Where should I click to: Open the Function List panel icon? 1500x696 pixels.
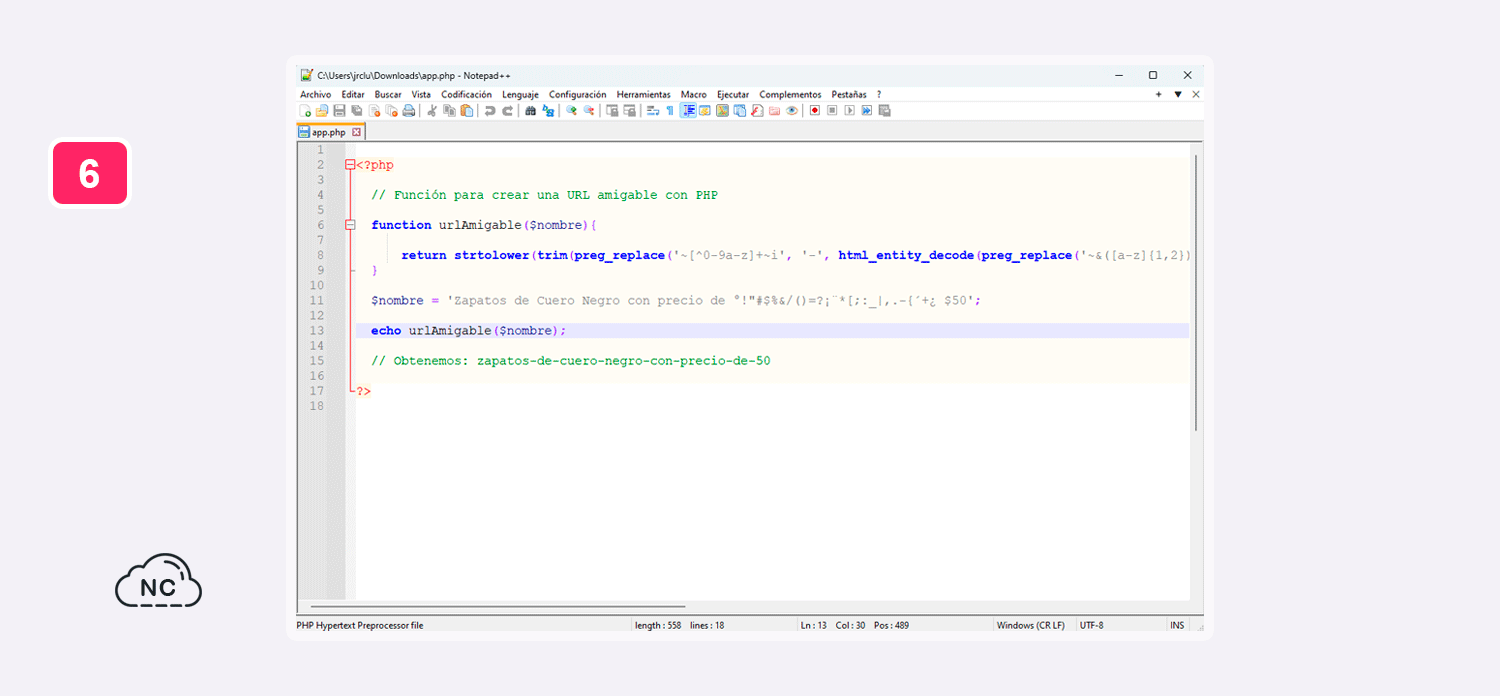[x=757, y=111]
